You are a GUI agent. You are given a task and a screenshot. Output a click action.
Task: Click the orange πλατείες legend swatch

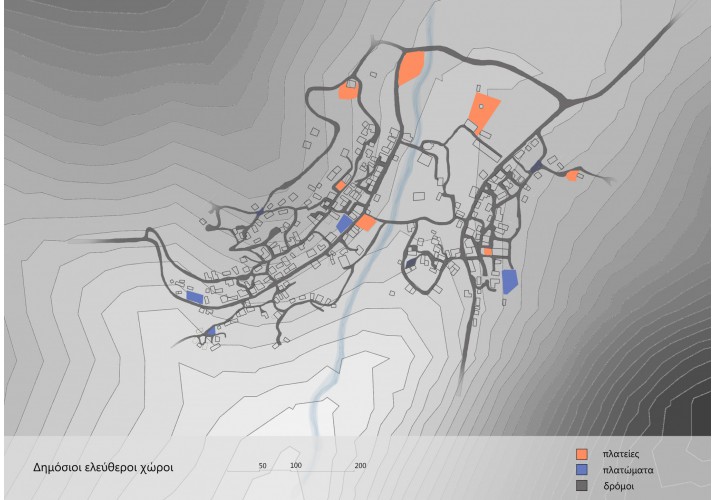point(581,454)
